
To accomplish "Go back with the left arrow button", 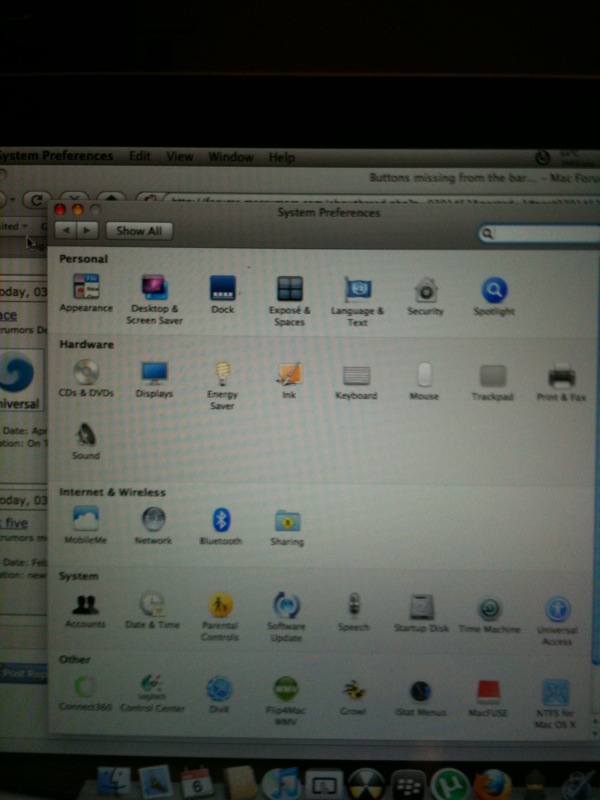I will tap(66, 231).
